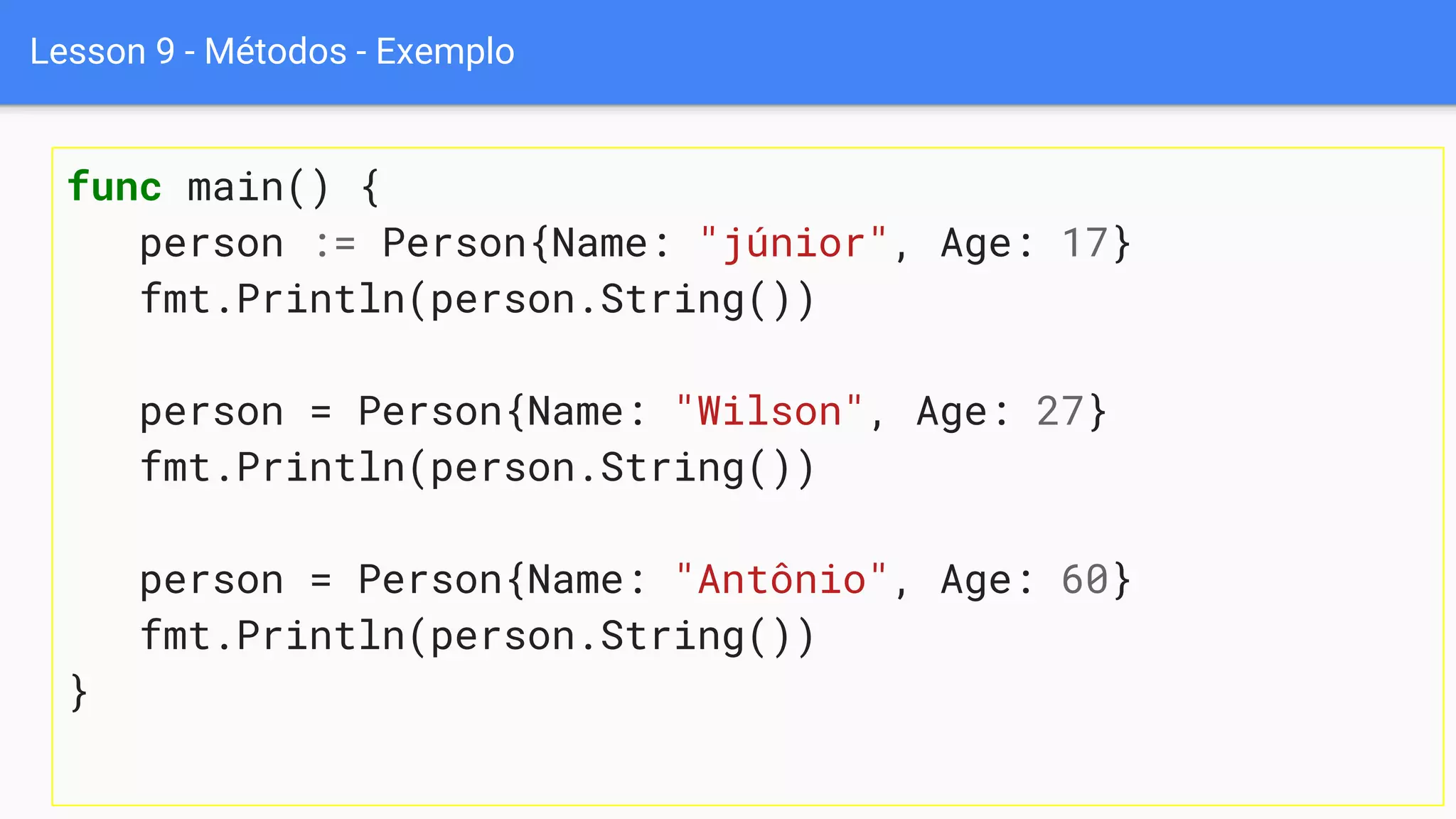Click the string literal "júnior"
This screenshot has width=1456, height=819.
793,244
